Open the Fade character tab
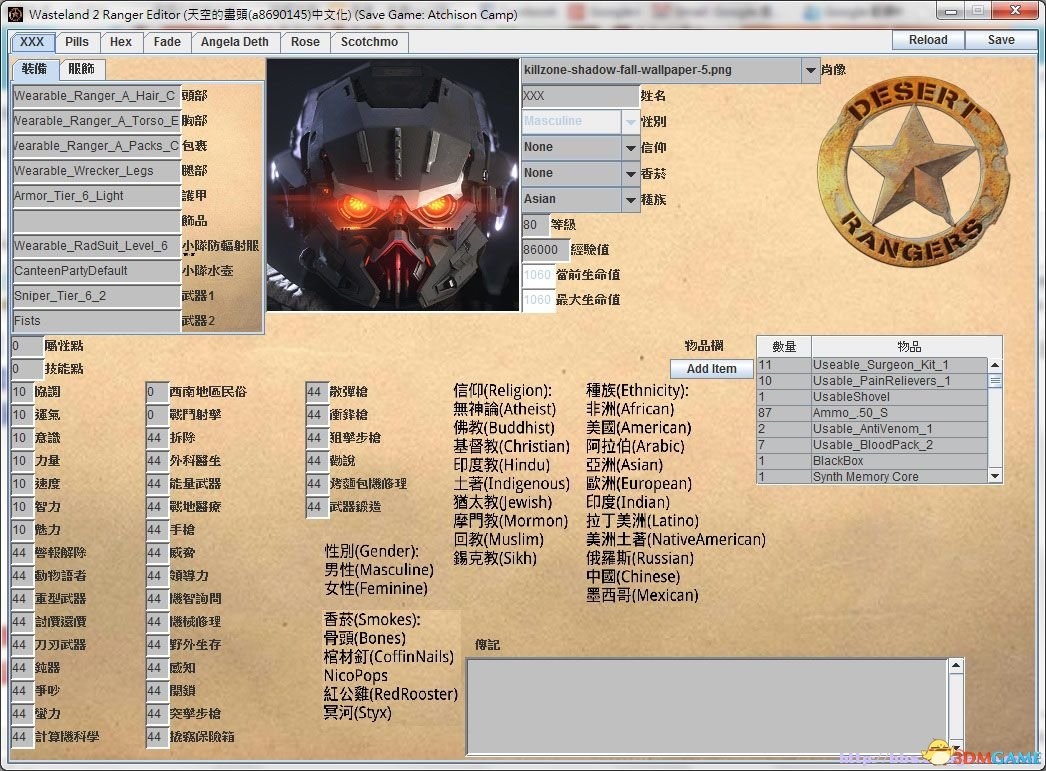1046x771 pixels. point(167,42)
